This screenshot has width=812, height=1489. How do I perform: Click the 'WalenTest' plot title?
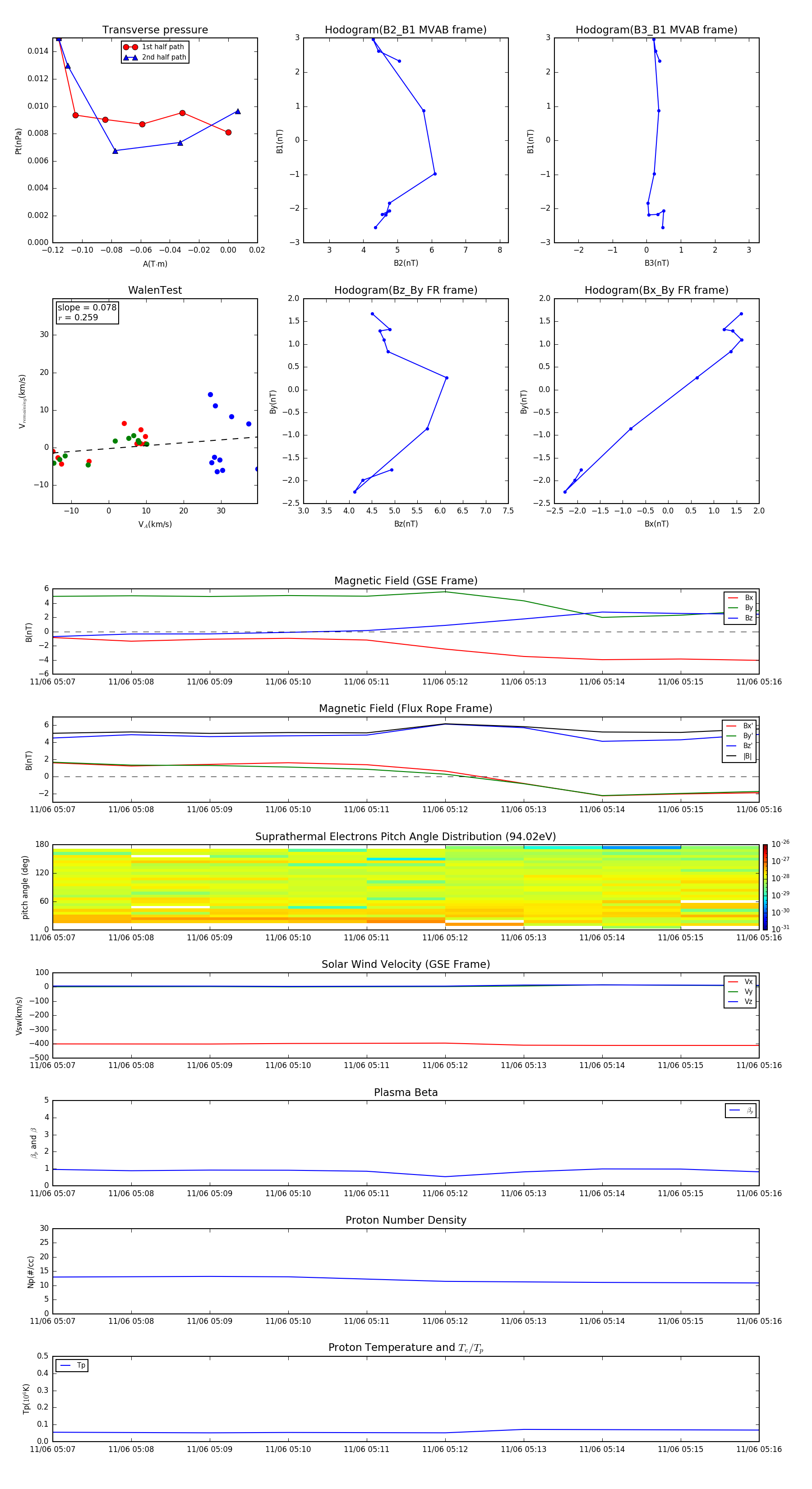155,290
